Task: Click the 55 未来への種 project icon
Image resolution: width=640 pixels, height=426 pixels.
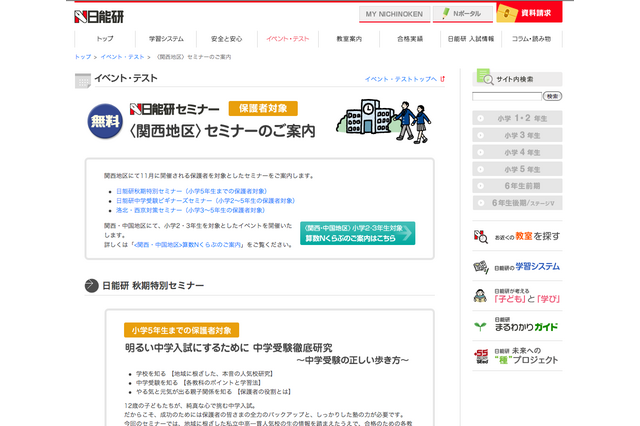Action: (x=481, y=356)
